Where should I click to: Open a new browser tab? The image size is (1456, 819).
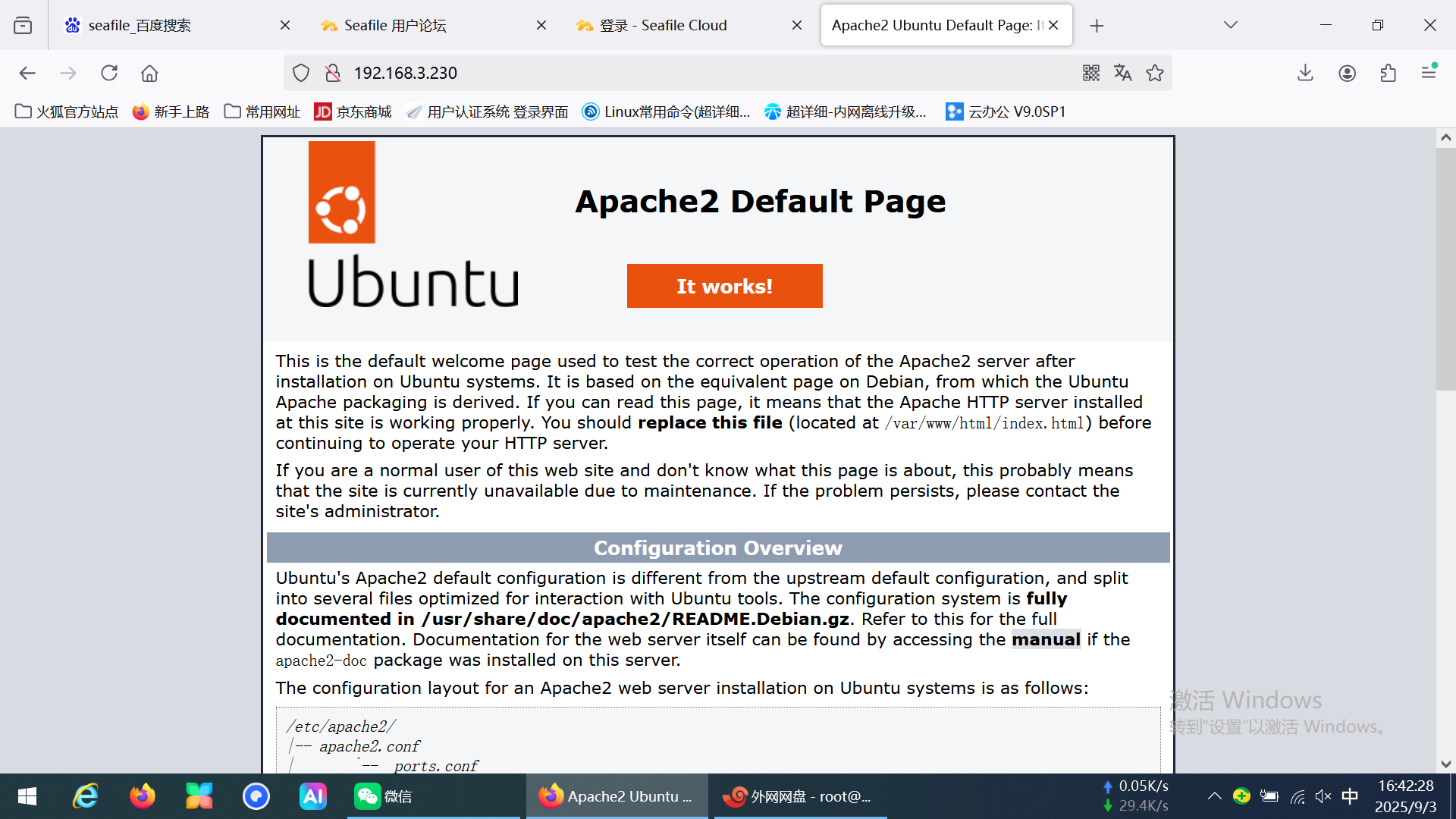[1097, 25]
